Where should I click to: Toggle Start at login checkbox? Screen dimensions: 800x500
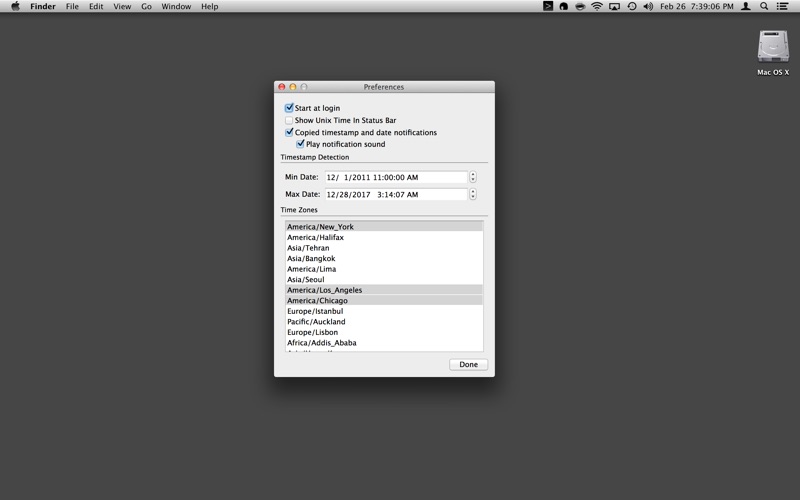click(x=289, y=108)
